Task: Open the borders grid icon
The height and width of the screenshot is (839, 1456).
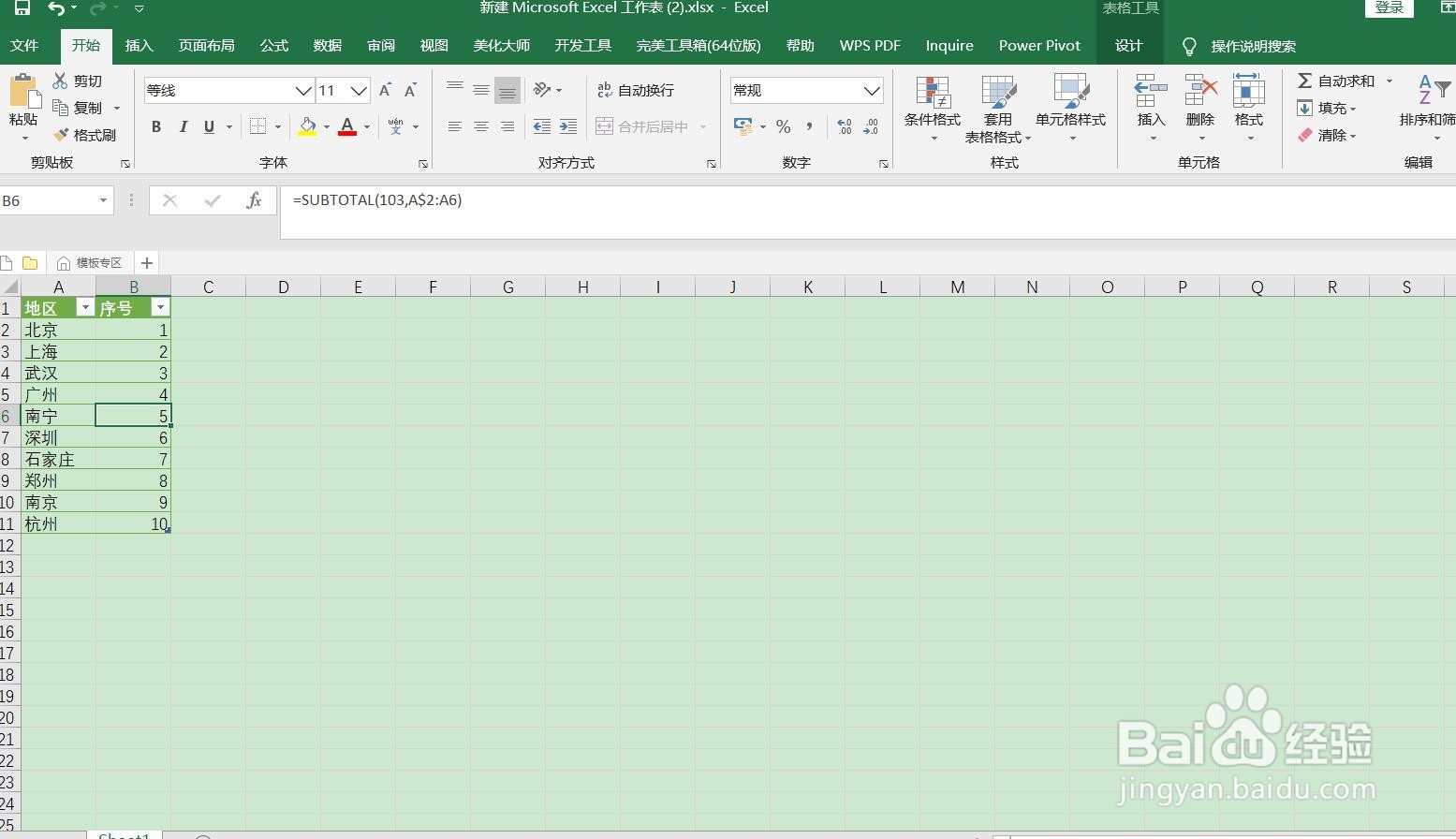Action: (258, 126)
